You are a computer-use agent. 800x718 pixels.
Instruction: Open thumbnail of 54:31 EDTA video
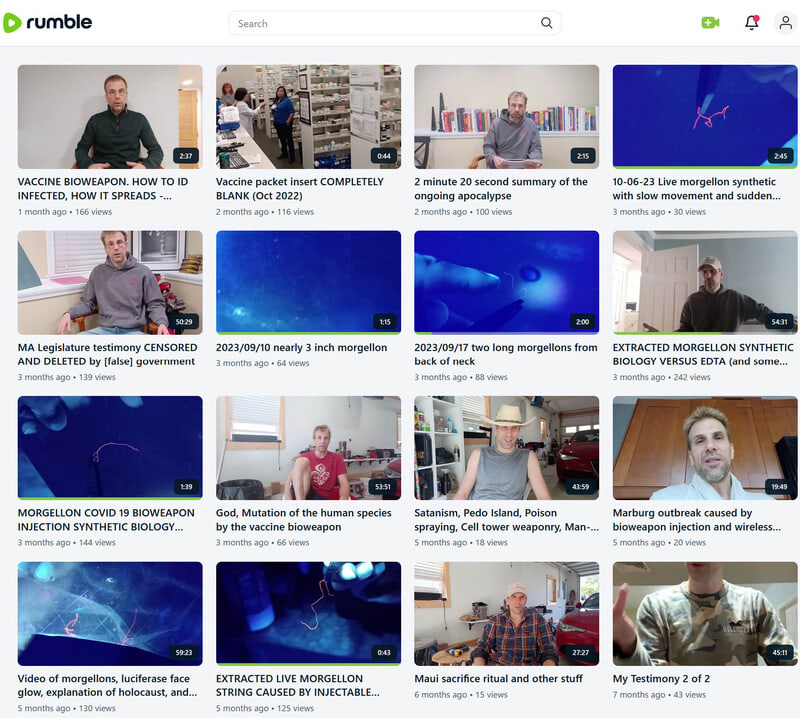coord(705,282)
